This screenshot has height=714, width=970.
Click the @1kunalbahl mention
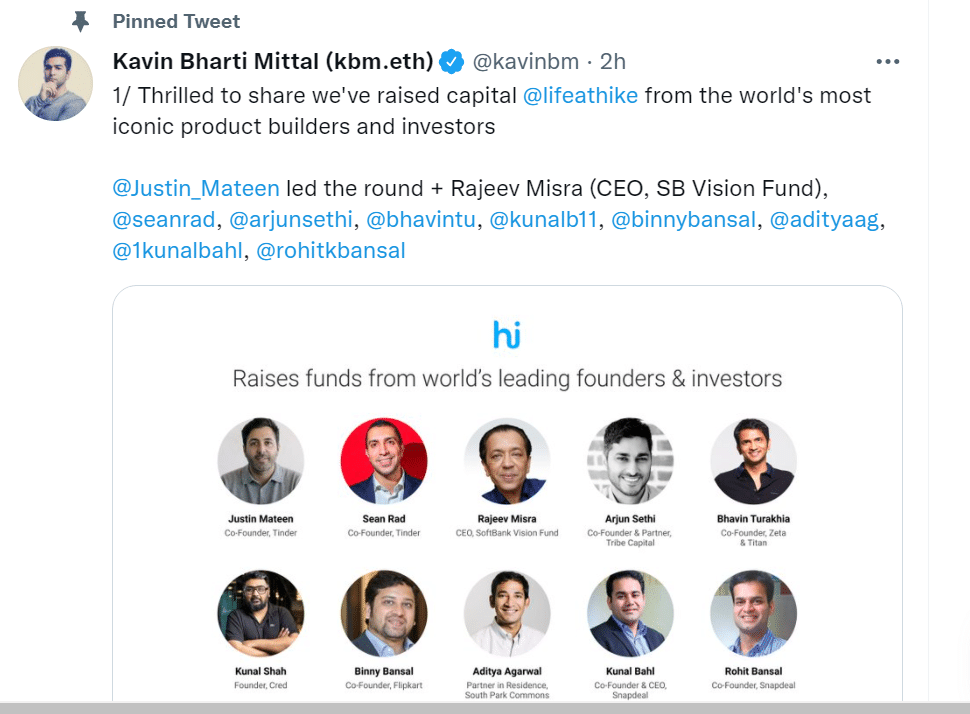point(177,250)
